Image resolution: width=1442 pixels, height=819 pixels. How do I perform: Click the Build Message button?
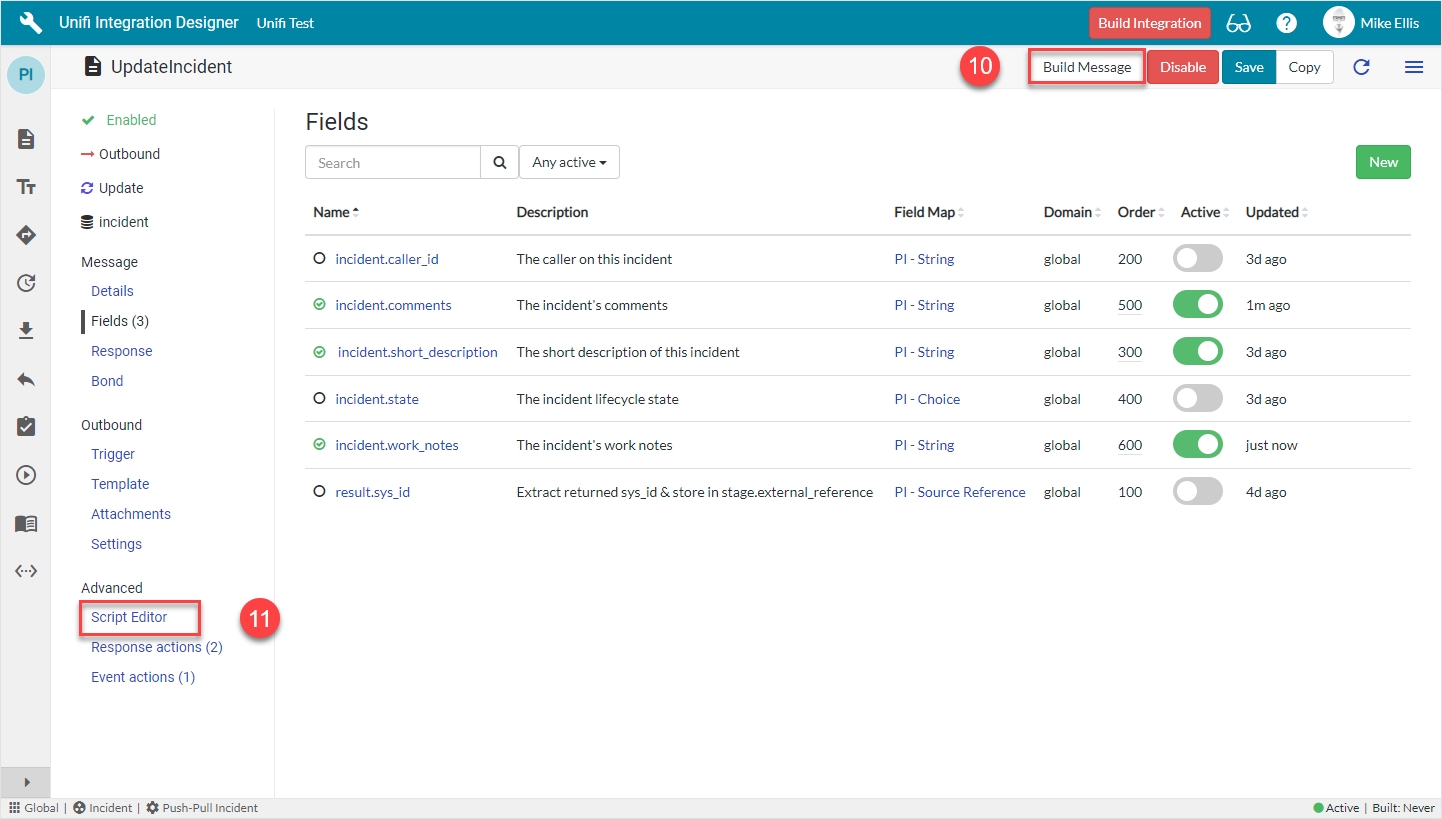pyautogui.click(x=1086, y=67)
